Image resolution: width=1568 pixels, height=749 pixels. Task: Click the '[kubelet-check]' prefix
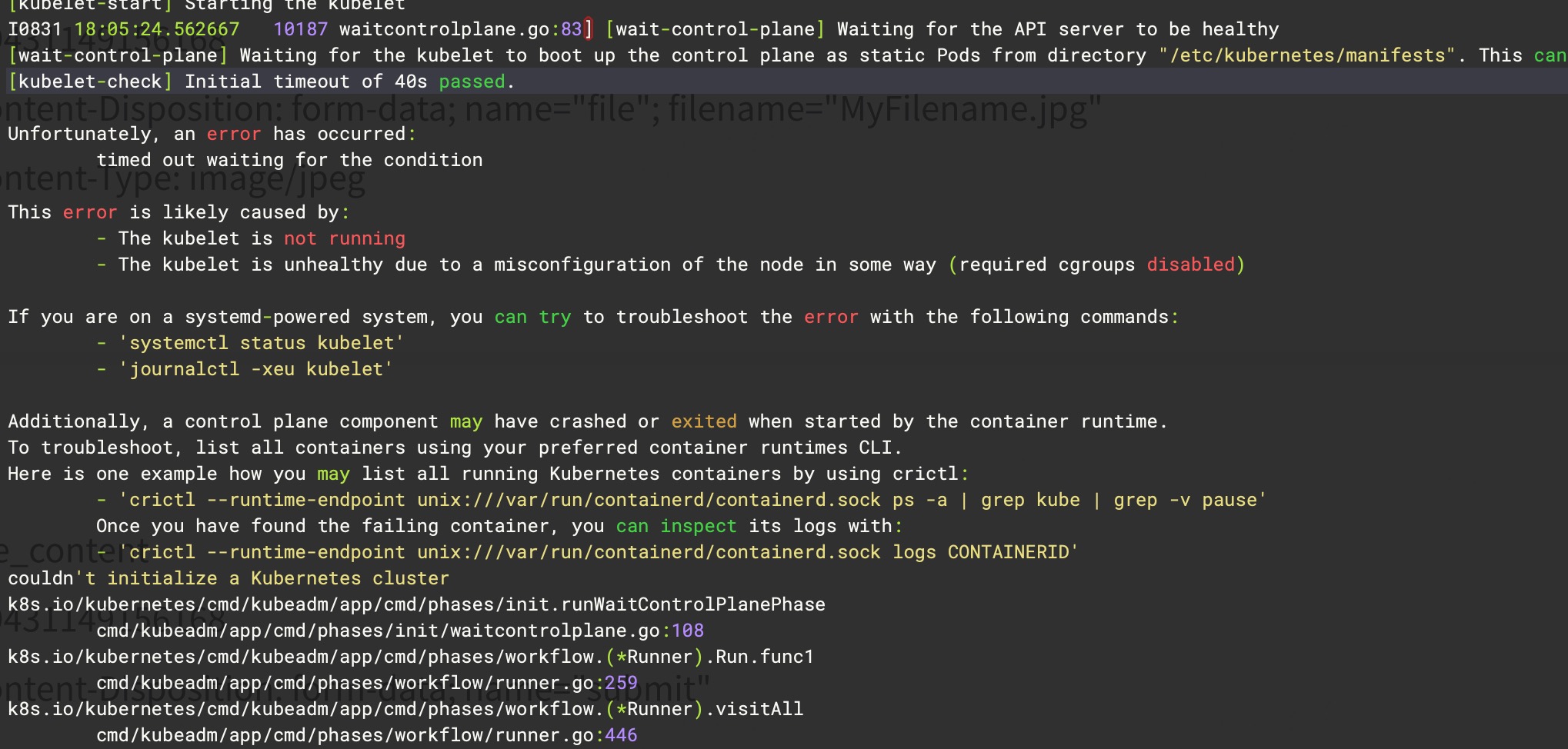91,82
